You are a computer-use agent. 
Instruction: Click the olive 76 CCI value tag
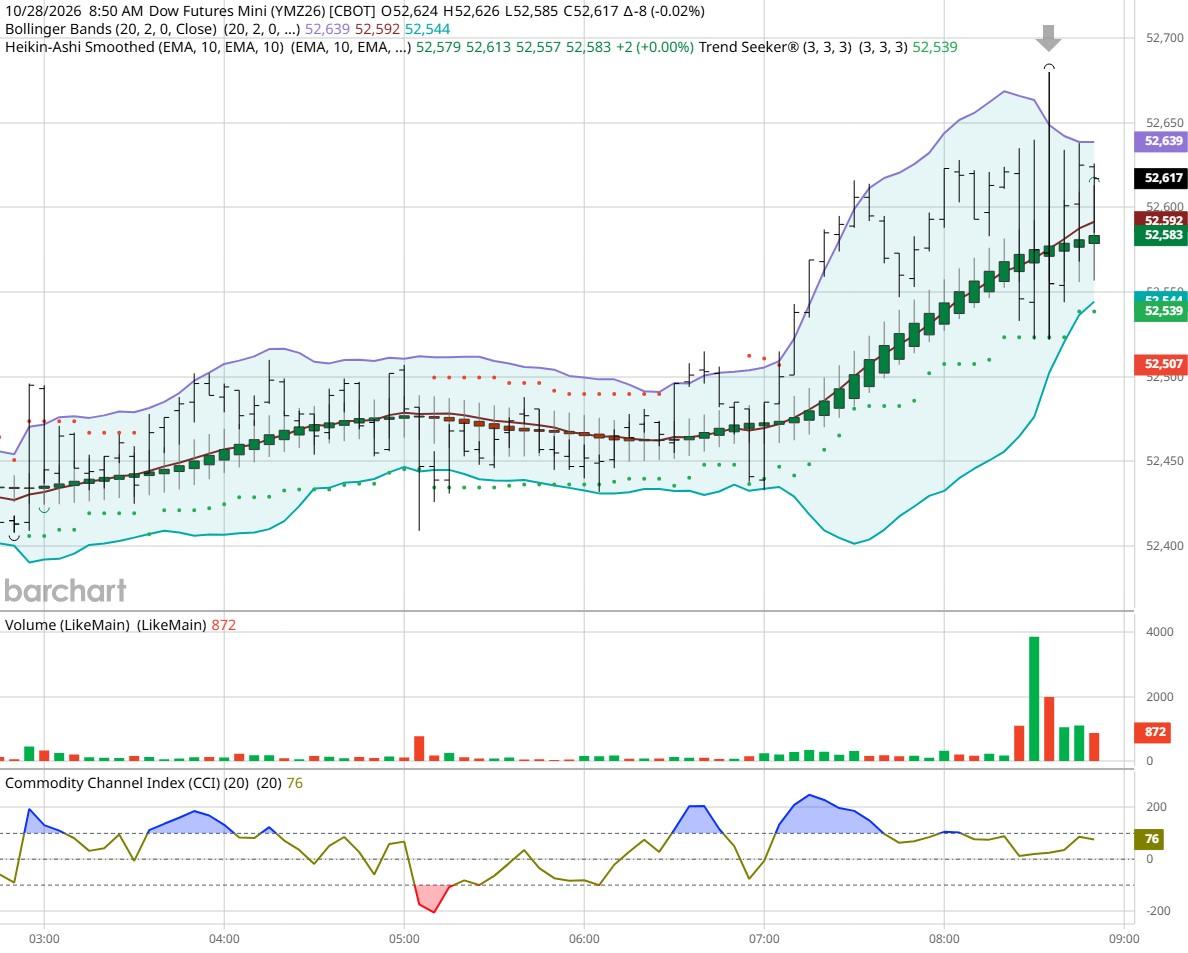pos(1149,839)
